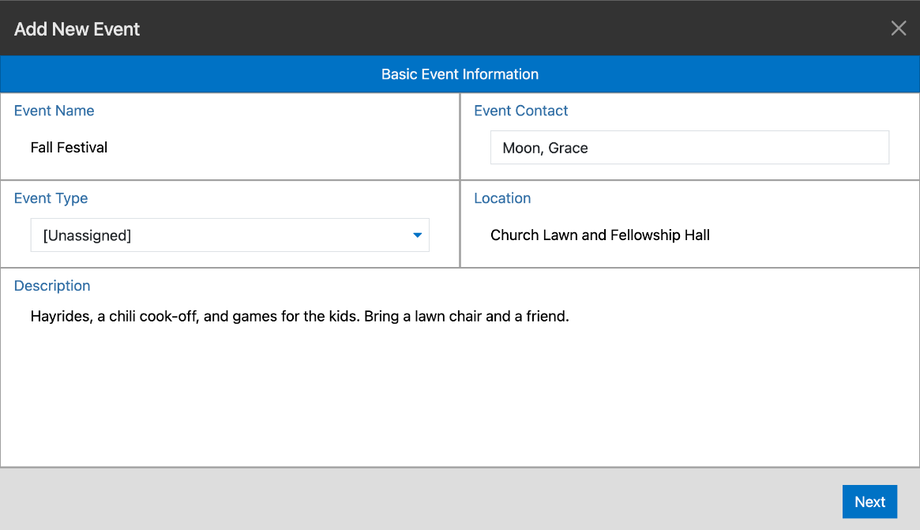Image resolution: width=920 pixels, height=530 pixels.
Task: Click the Add New Event title text
Action: (x=77, y=29)
